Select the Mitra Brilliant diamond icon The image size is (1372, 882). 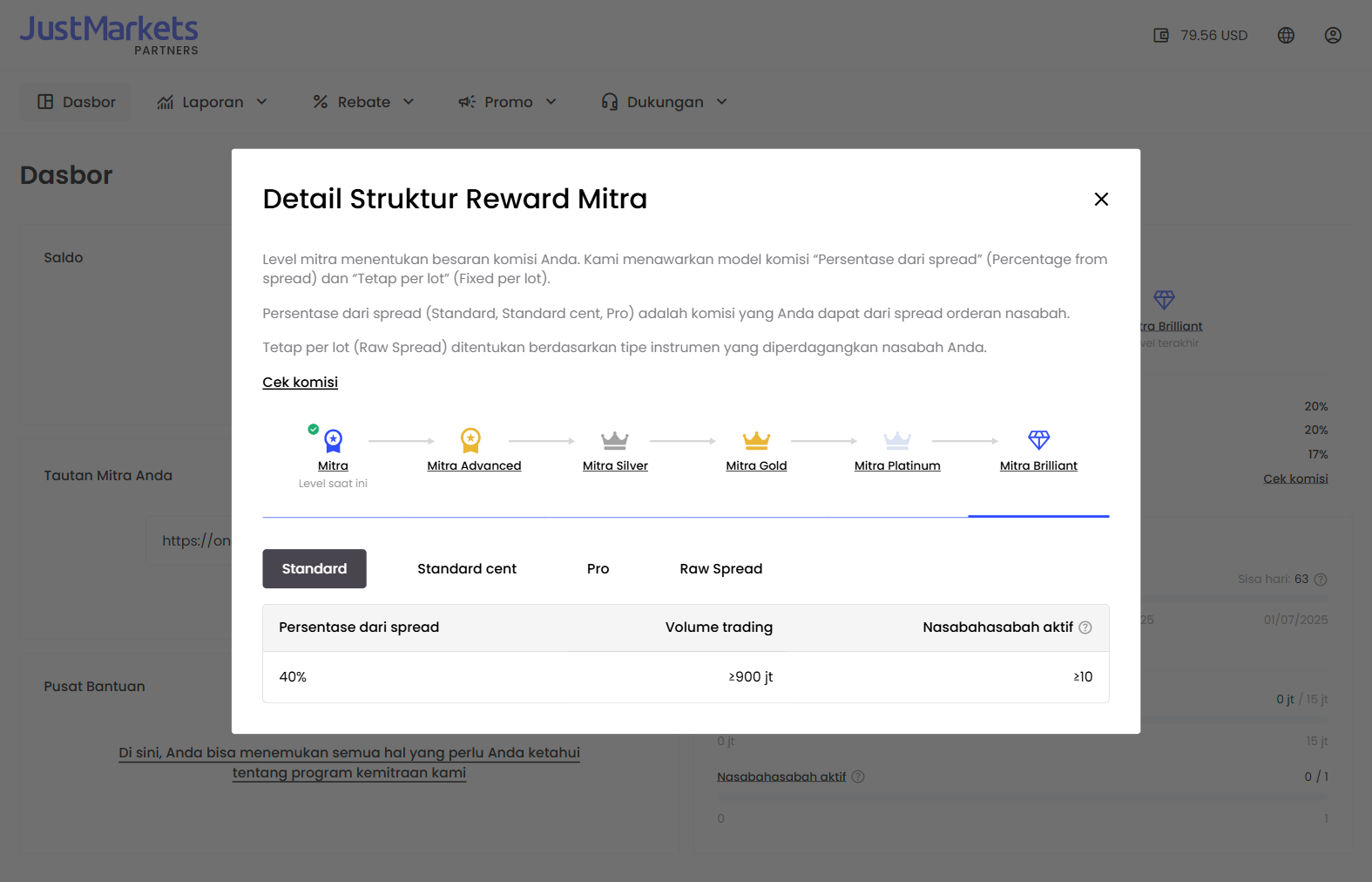coord(1039,440)
